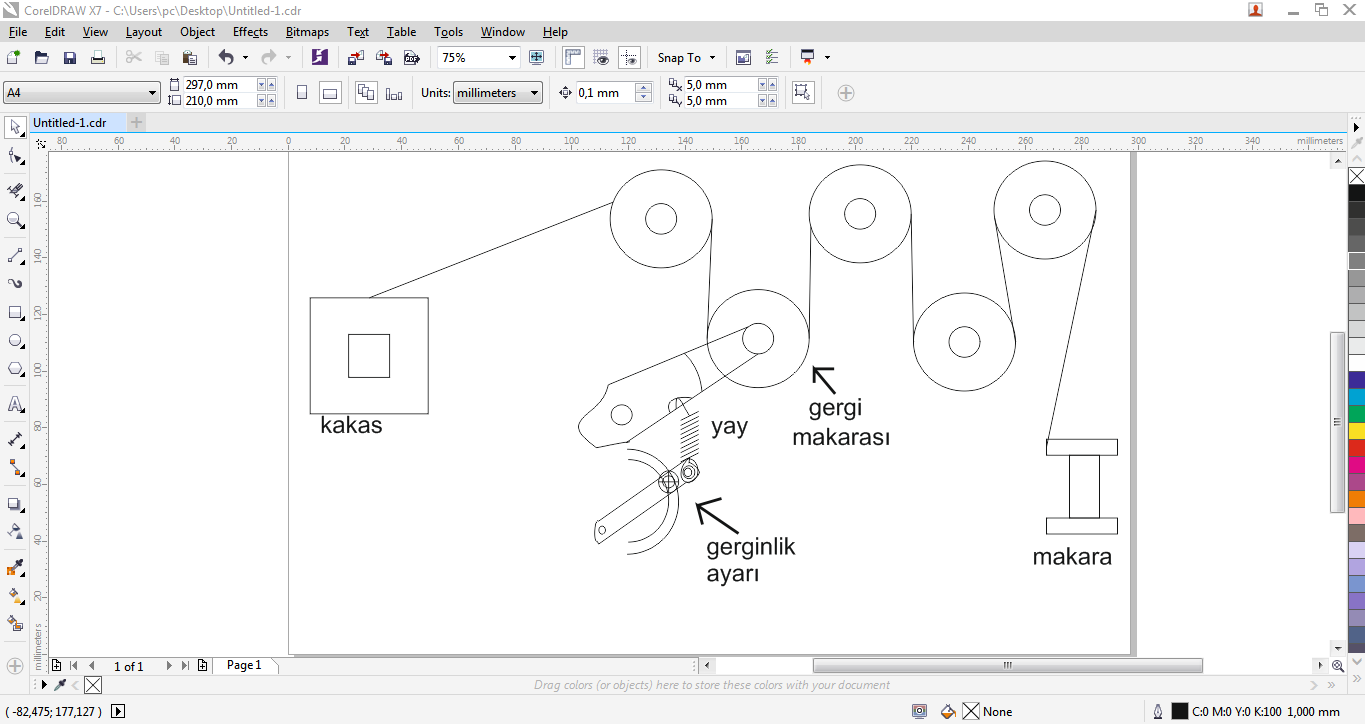Toggle Show Grid button

point(601,58)
